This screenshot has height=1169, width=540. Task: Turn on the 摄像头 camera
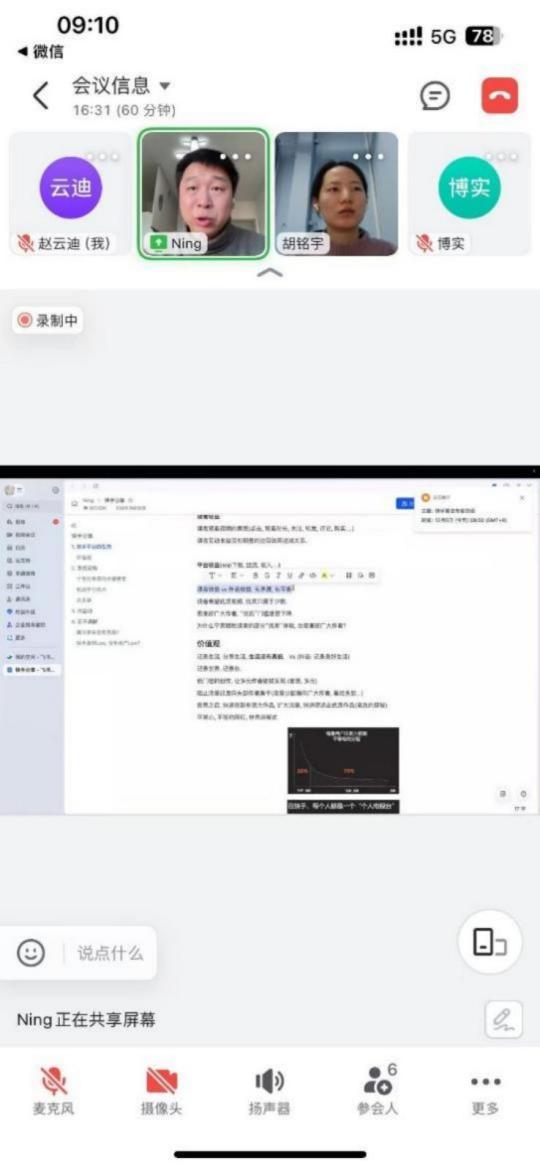point(161,1091)
